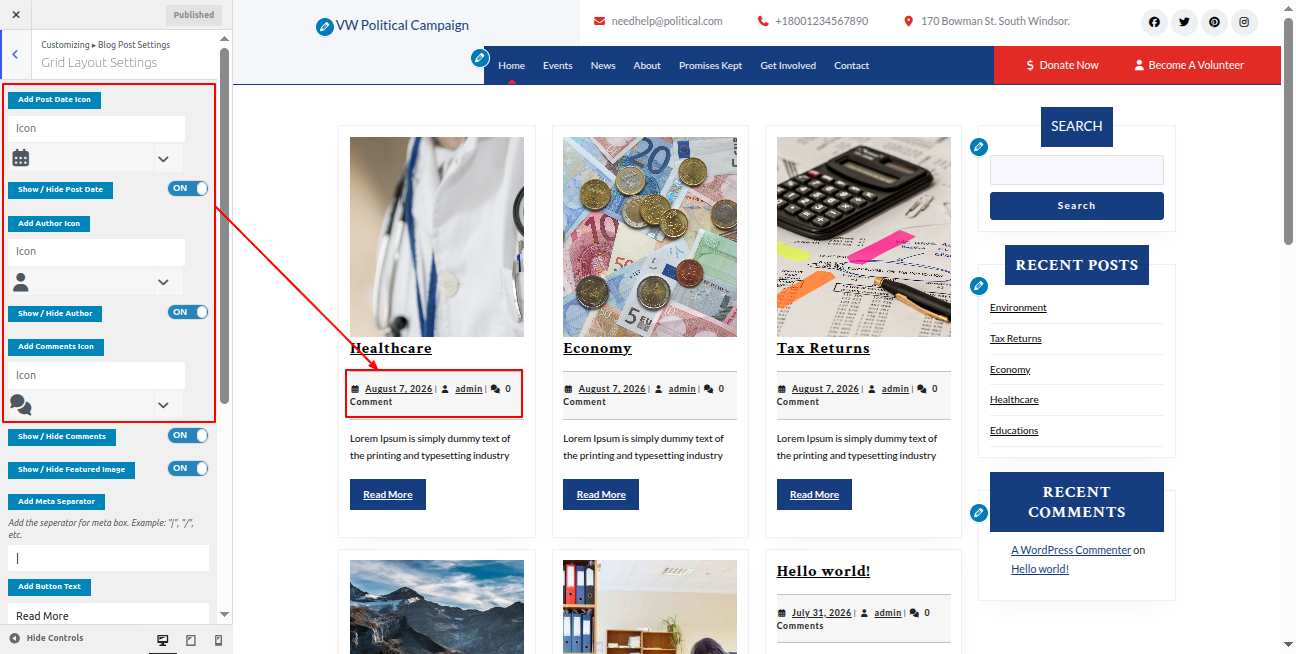1296x654 pixels.
Task: Click the pencil edit icon beside site title
Action: point(324,26)
